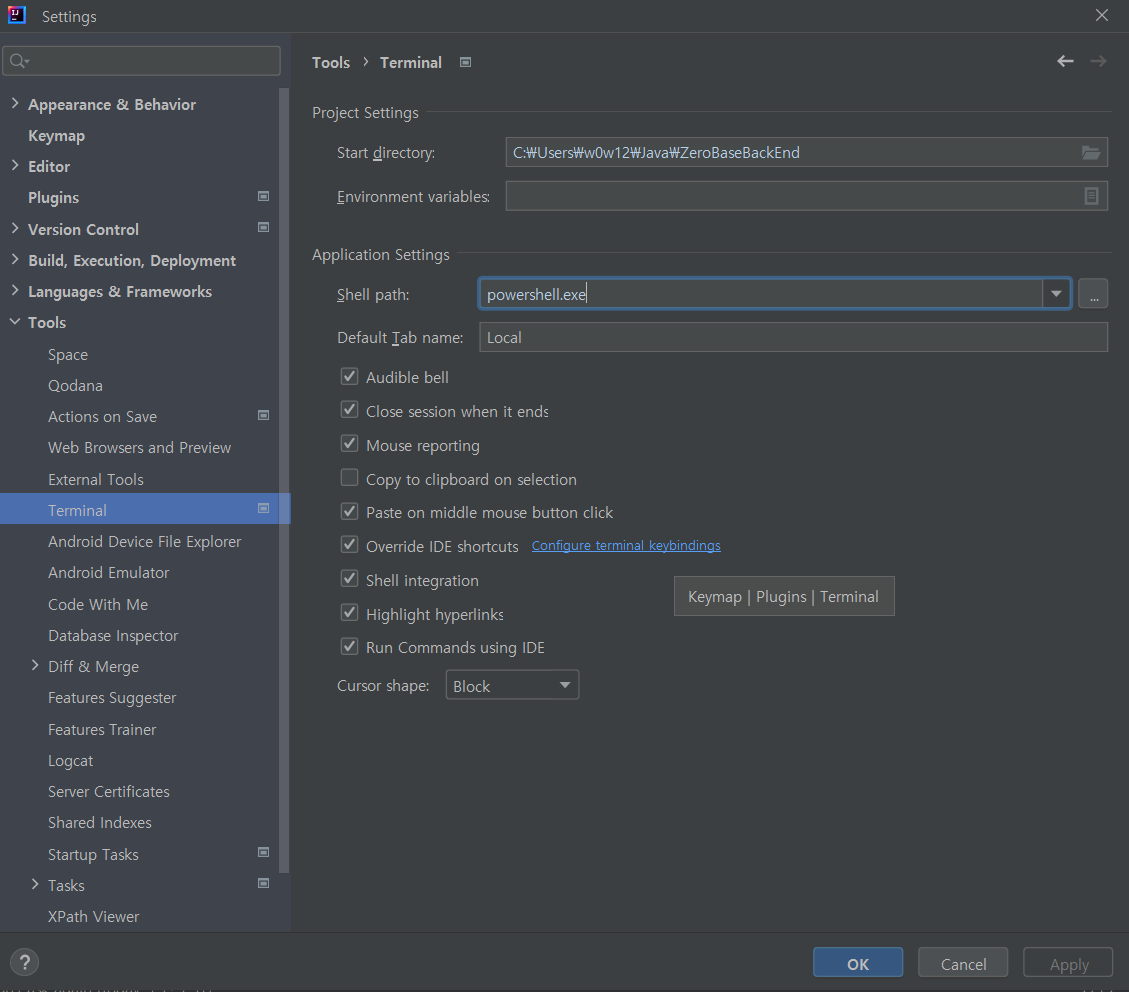Toggle the Audible bell checkbox
The height and width of the screenshot is (992, 1129).
click(x=349, y=376)
